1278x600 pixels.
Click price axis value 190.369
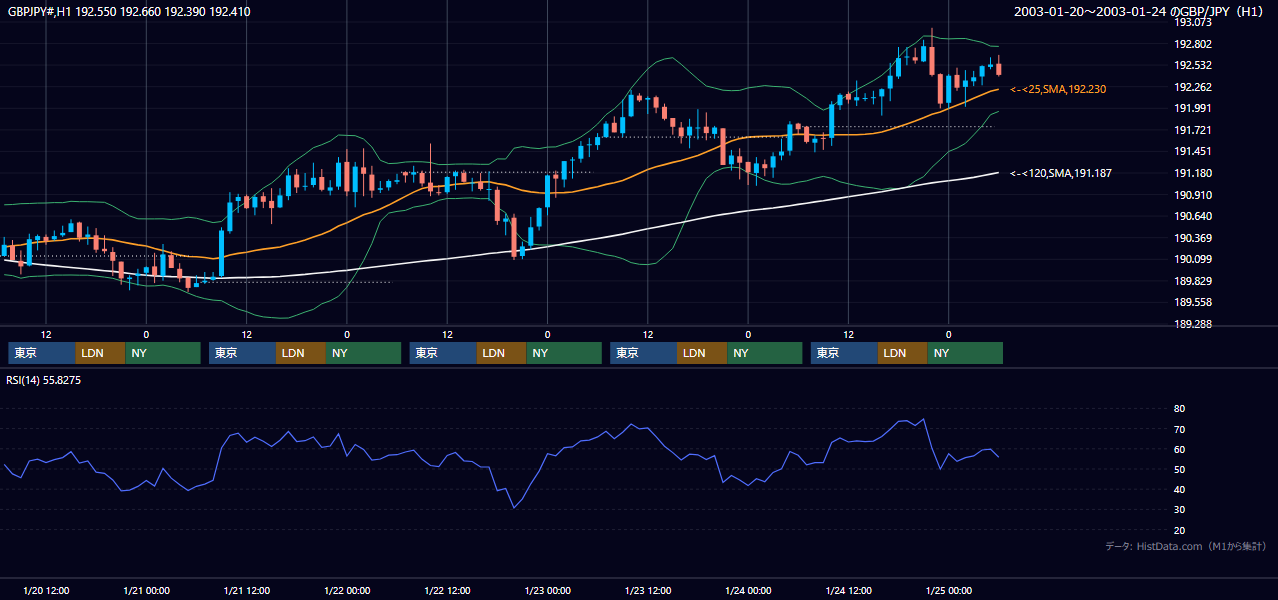coord(1193,238)
